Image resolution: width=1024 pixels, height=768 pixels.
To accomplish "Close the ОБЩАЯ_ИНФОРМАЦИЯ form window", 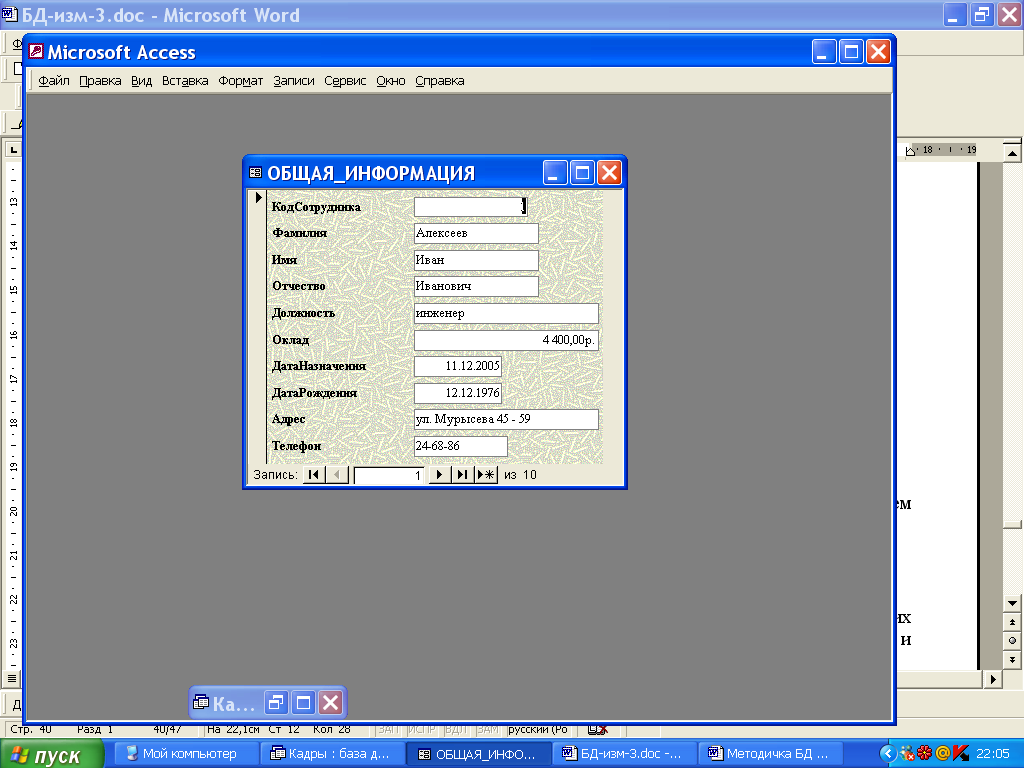I will 609,173.
